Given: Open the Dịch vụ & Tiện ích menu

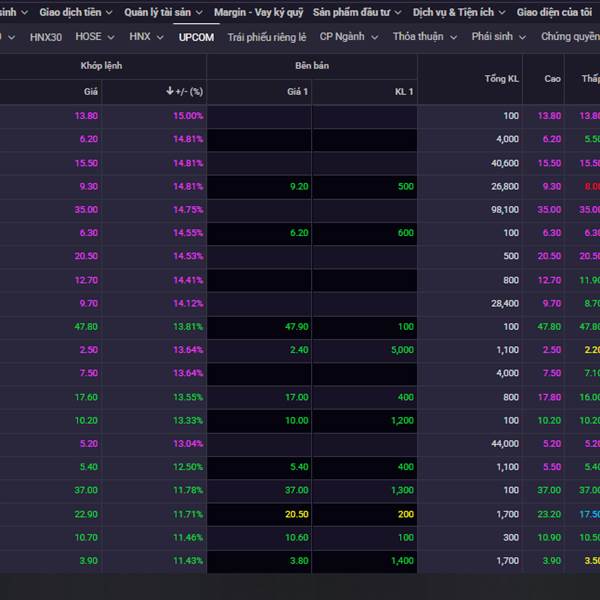Looking at the screenshot, I should pos(458,13).
